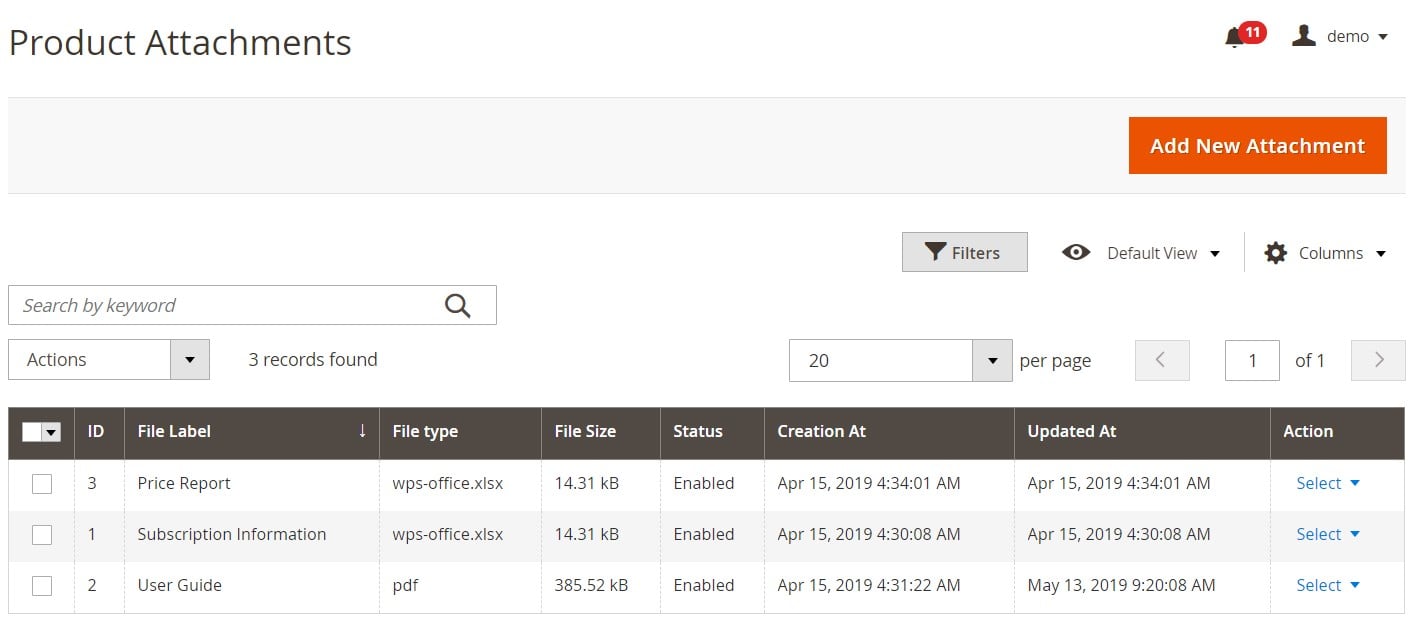The width and height of the screenshot is (1413, 624).
Task: Tick the Subscription Information row checkbox
Action: tap(42, 535)
